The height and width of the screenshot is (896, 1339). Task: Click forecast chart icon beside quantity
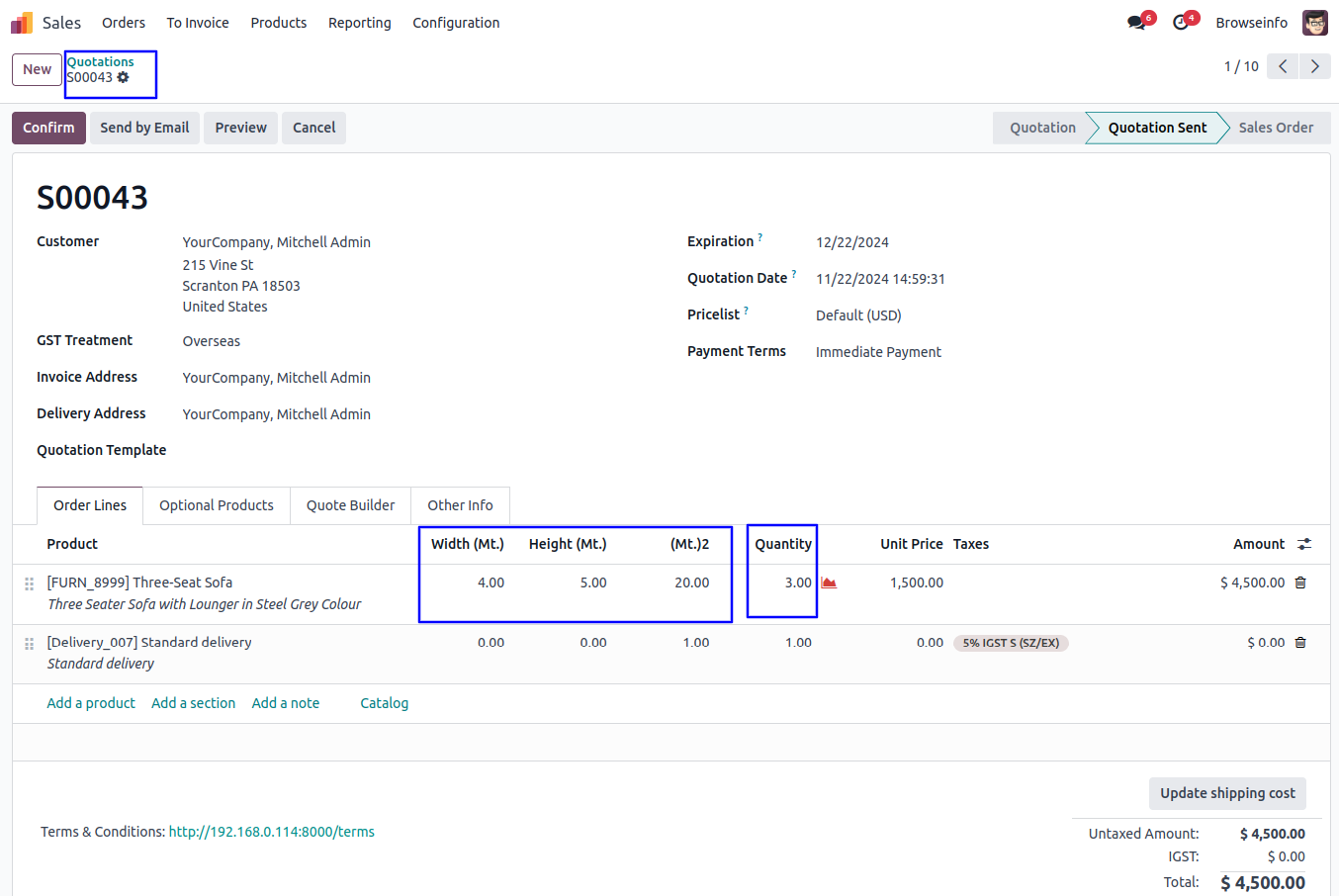click(x=829, y=582)
